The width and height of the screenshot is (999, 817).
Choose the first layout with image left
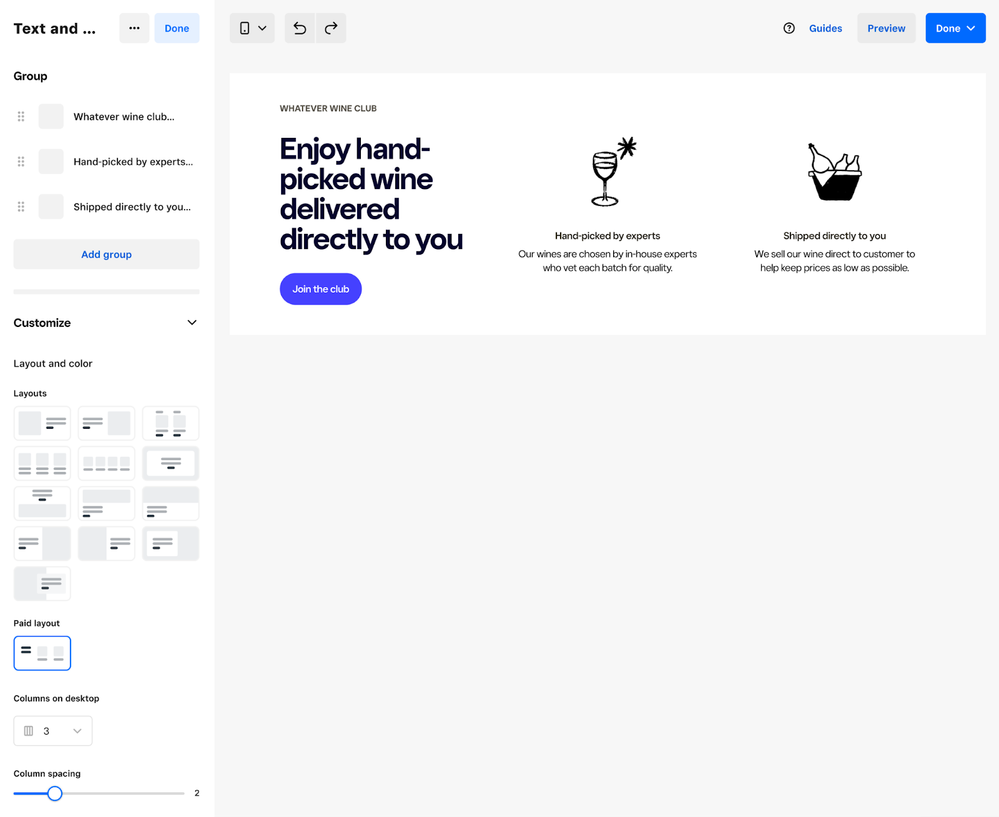(42, 423)
